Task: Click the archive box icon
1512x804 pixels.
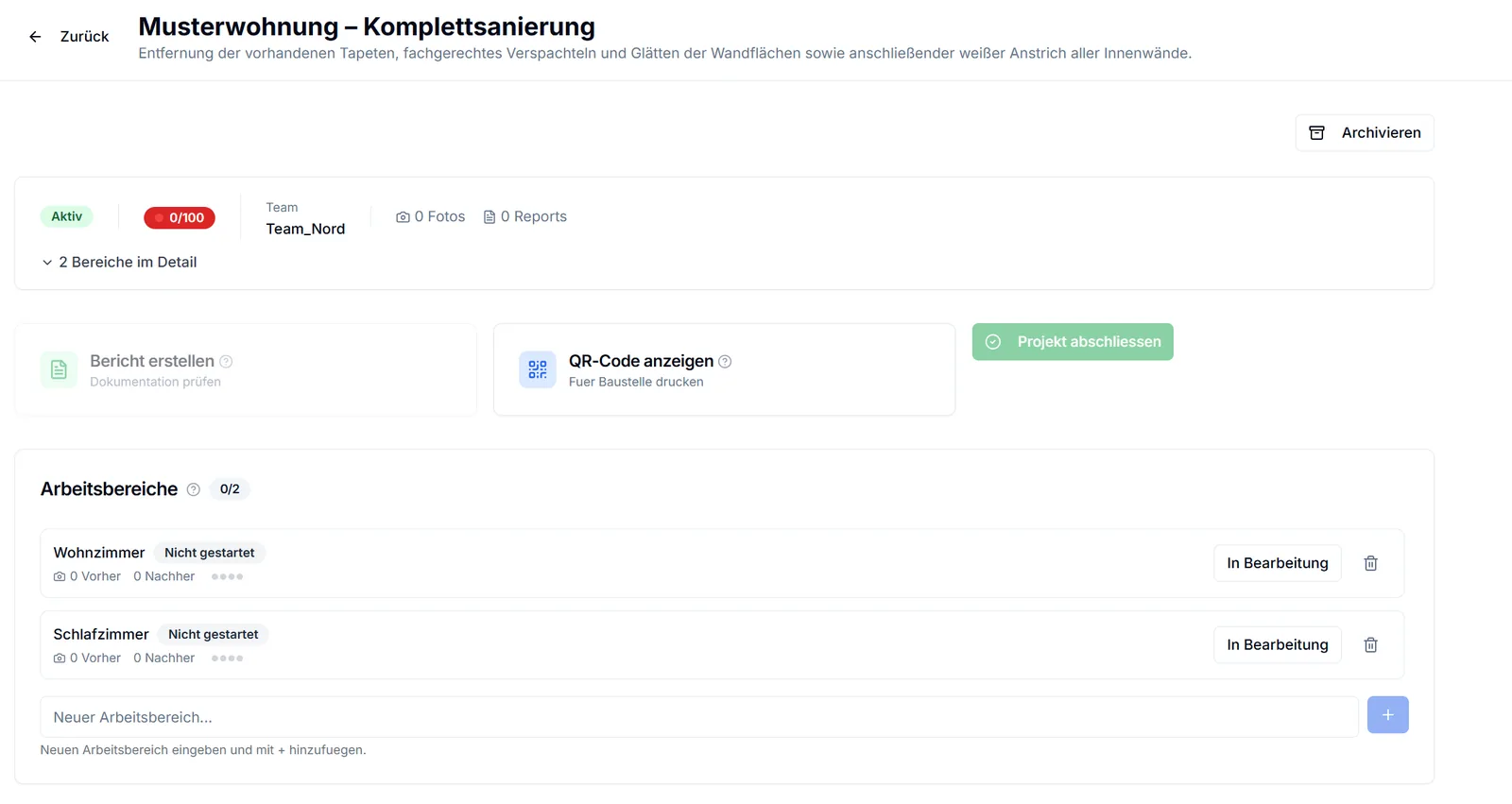Action: (x=1316, y=132)
